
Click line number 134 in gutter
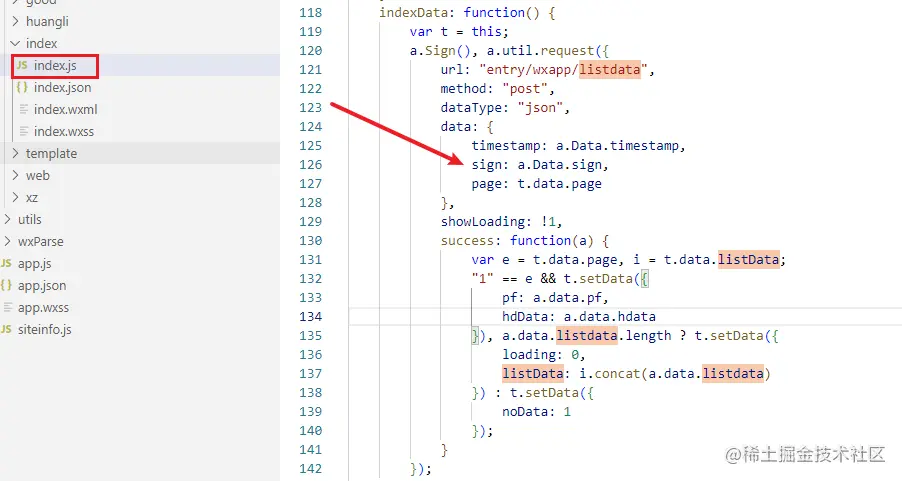tap(311, 316)
